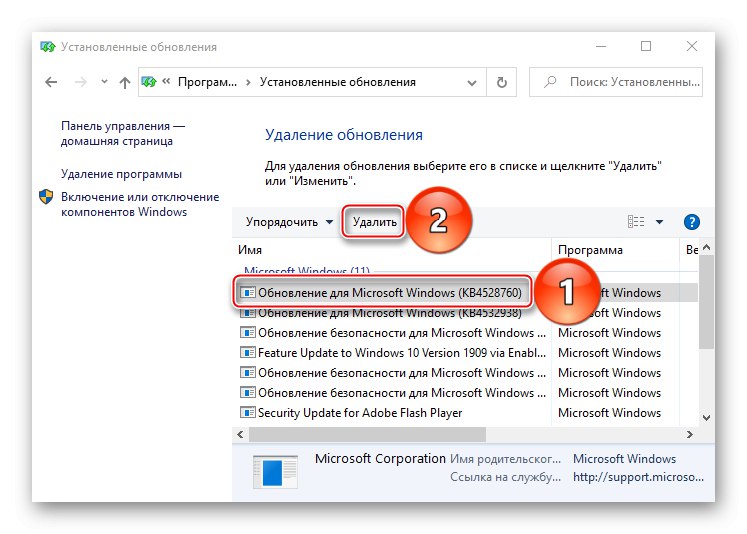Expand the address bar history dropdown

tap(472, 82)
